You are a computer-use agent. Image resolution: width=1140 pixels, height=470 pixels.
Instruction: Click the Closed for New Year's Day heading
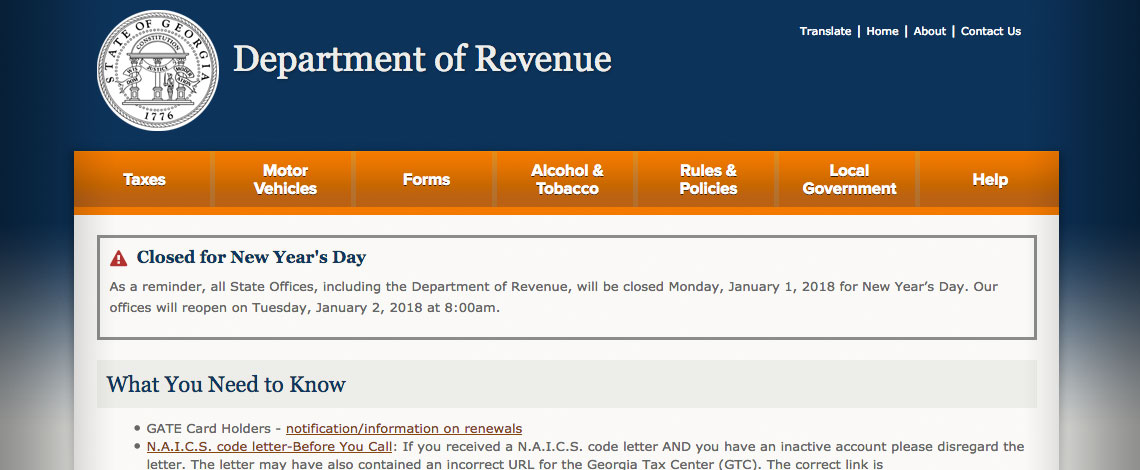(251, 258)
